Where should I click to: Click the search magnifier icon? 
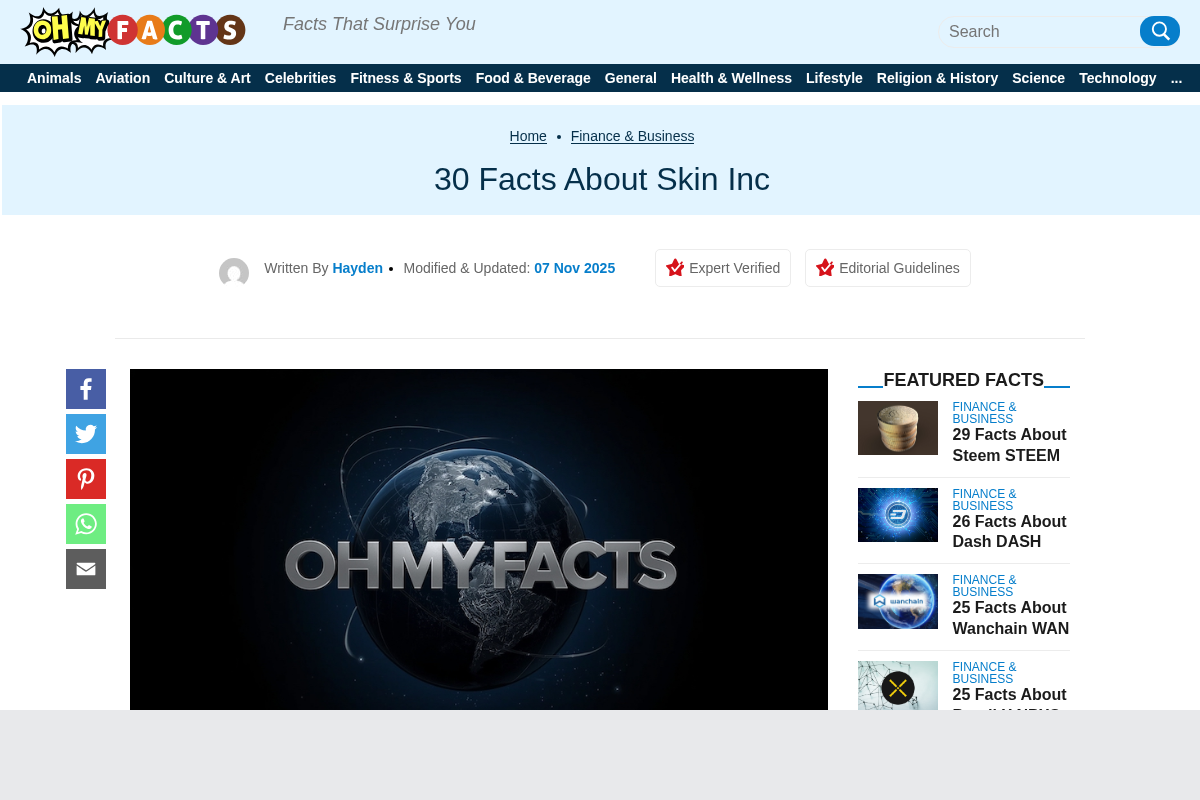1159,31
